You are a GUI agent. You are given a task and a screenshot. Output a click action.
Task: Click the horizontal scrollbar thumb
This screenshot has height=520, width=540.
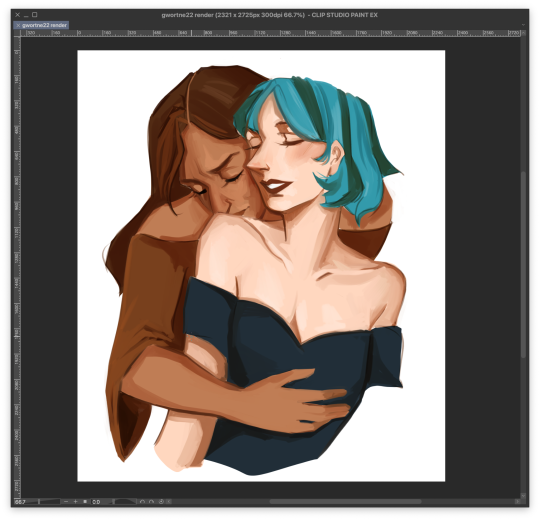(345, 502)
